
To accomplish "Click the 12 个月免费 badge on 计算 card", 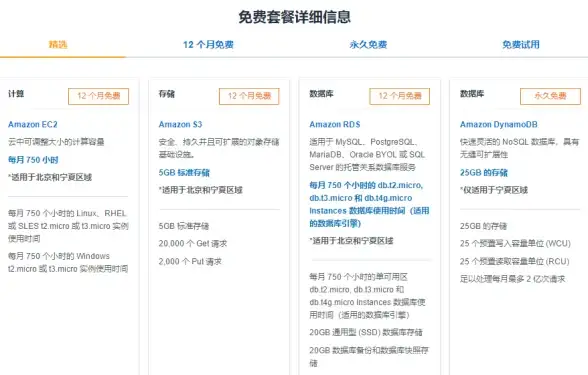I will click(99, 96).
